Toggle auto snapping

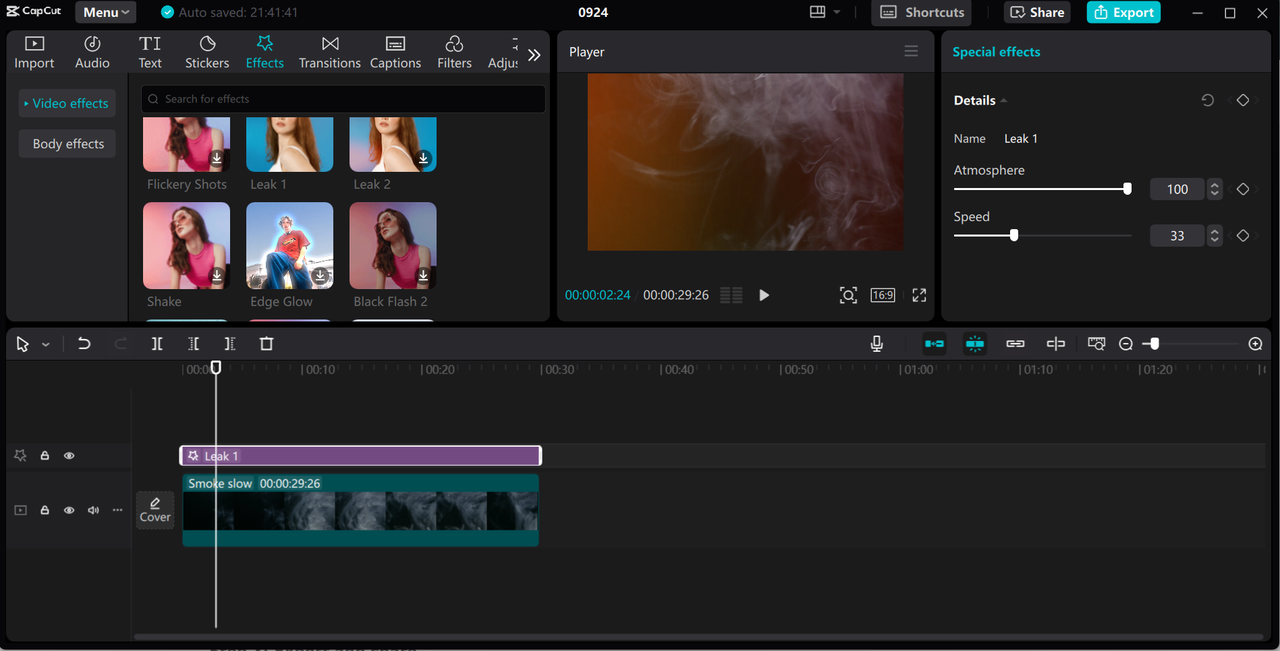pos(975,344)
